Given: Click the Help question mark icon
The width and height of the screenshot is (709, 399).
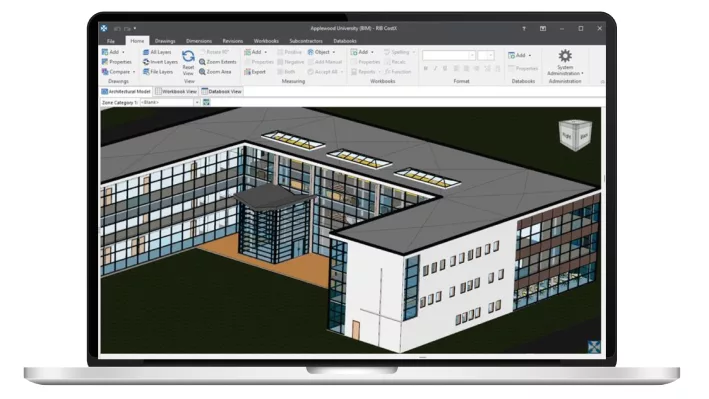Looking at the screenshot, I should coord(524,28).
